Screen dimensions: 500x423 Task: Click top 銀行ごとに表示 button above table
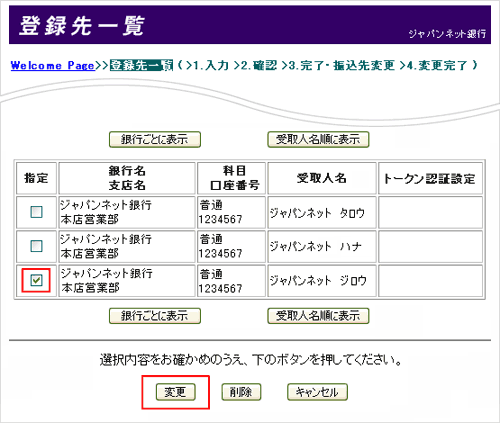[x=155, y=139]
